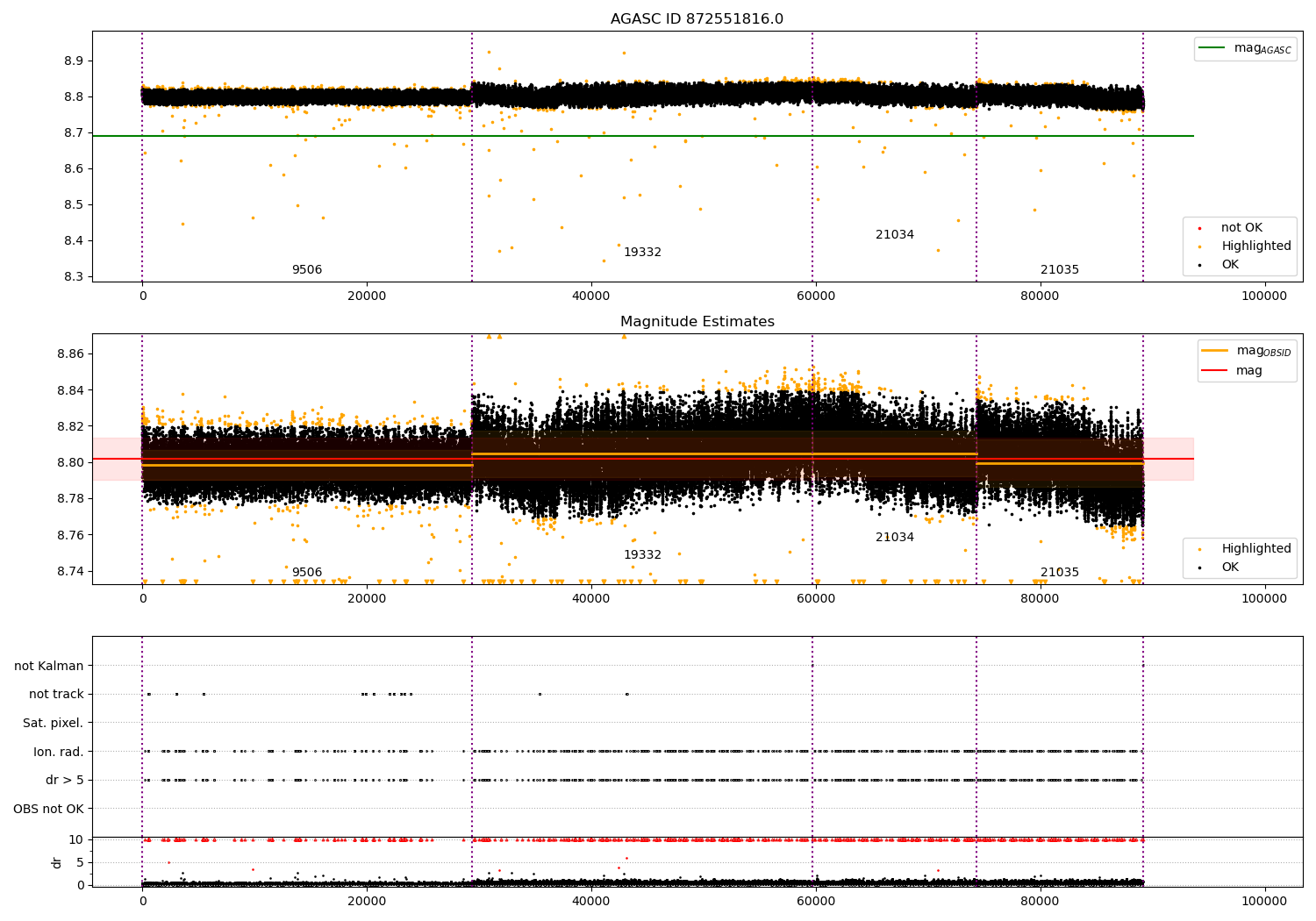Select the mag OBSID legend label
The height and width of the screenshot is (921, 1316).
tap(1264, 351)
